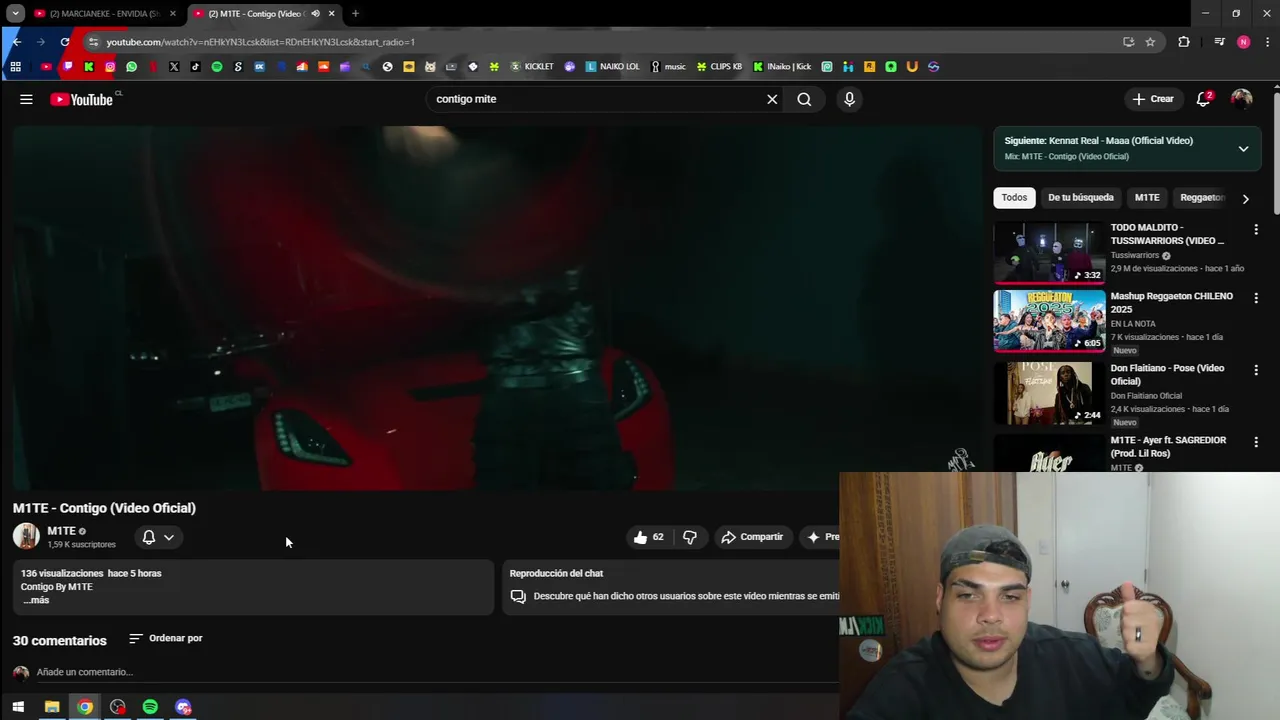Open the Ordenar por comments sort menu
This screenshot has height=720, width=1280.
(x=166, y=638)
